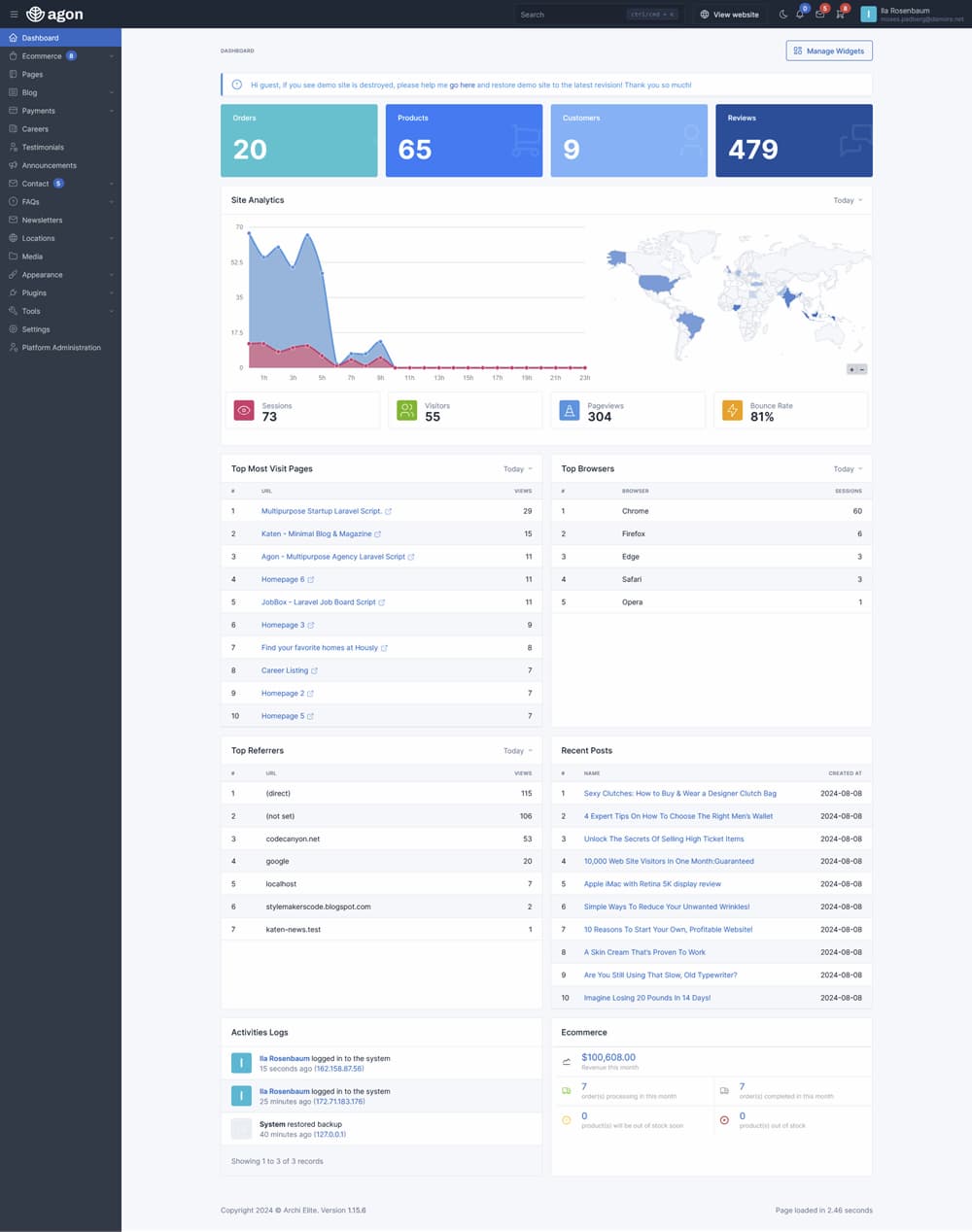
Task: Click IP address 172.71.183.176 link
Action: 339,1101
